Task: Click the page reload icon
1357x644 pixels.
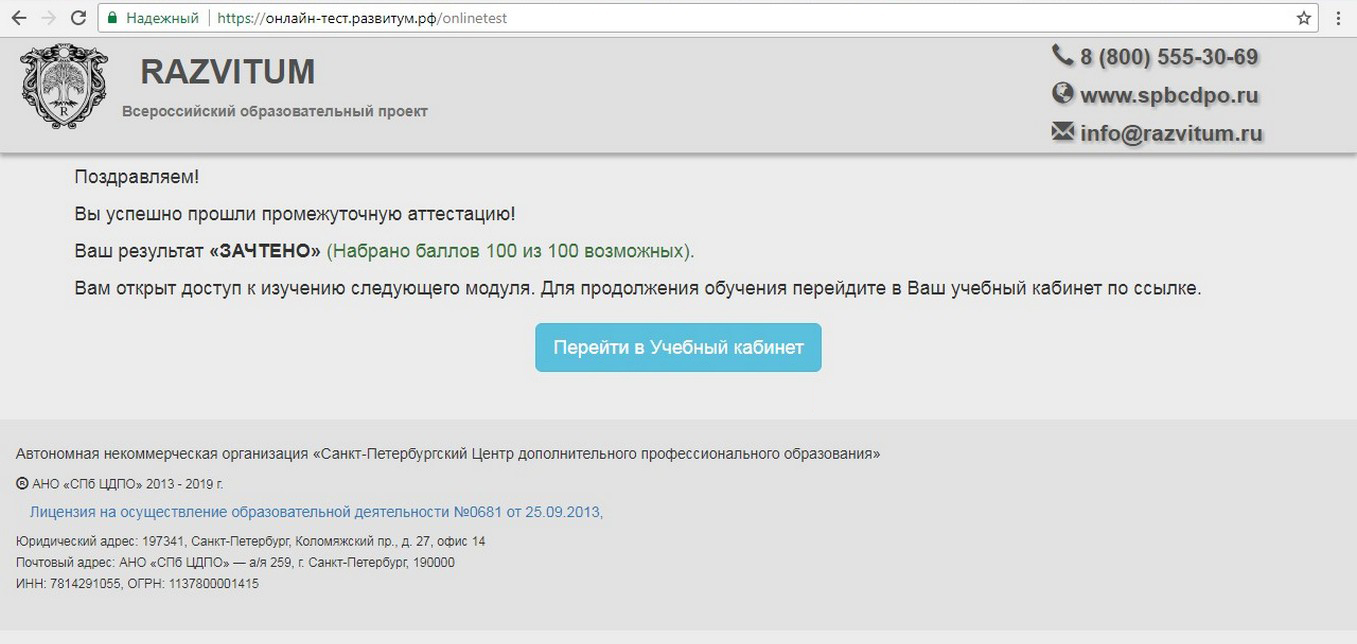Action: click(78, 17)
